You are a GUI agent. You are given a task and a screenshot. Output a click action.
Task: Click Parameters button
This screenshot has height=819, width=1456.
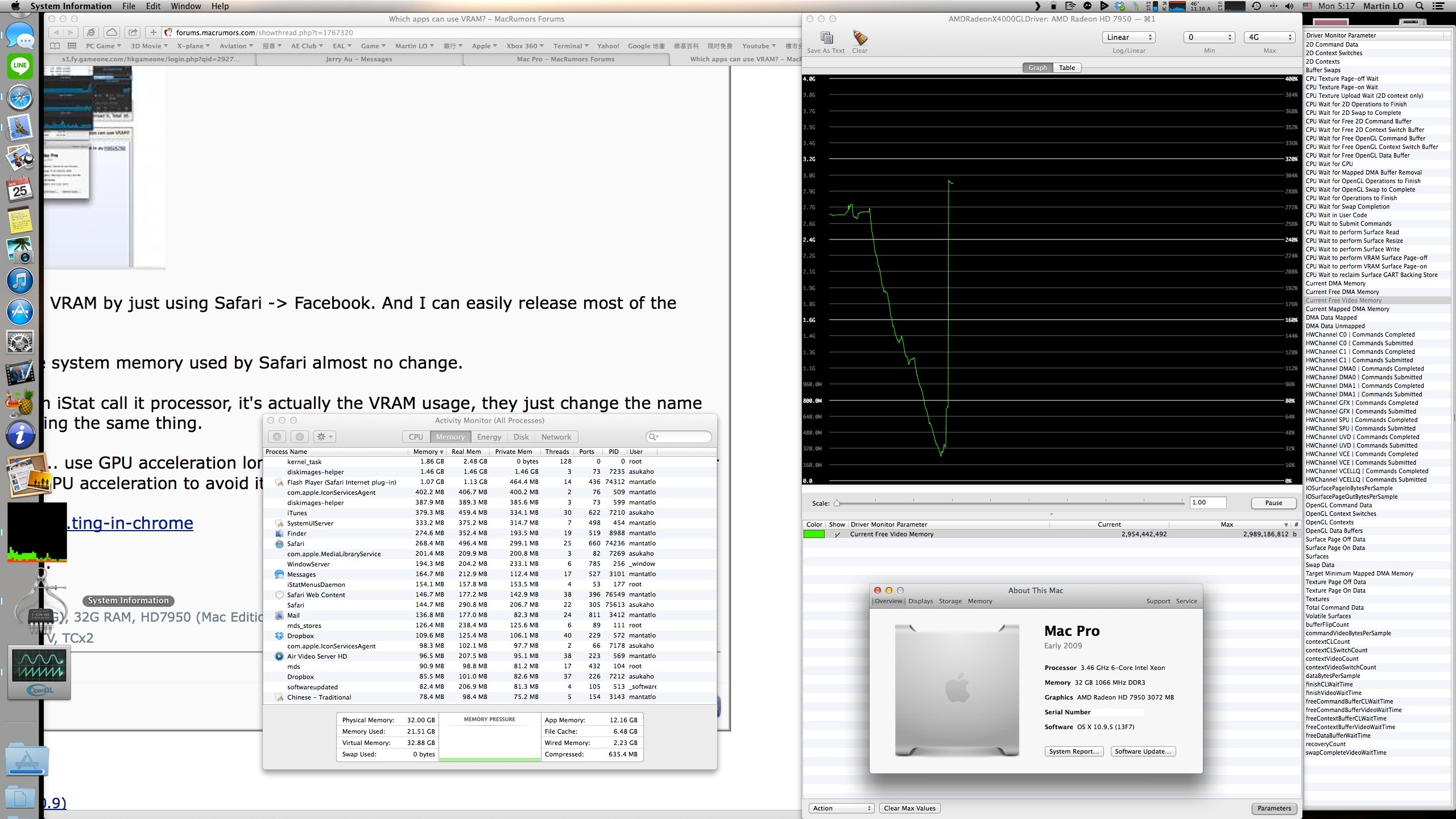click(x=1274, y=808)
